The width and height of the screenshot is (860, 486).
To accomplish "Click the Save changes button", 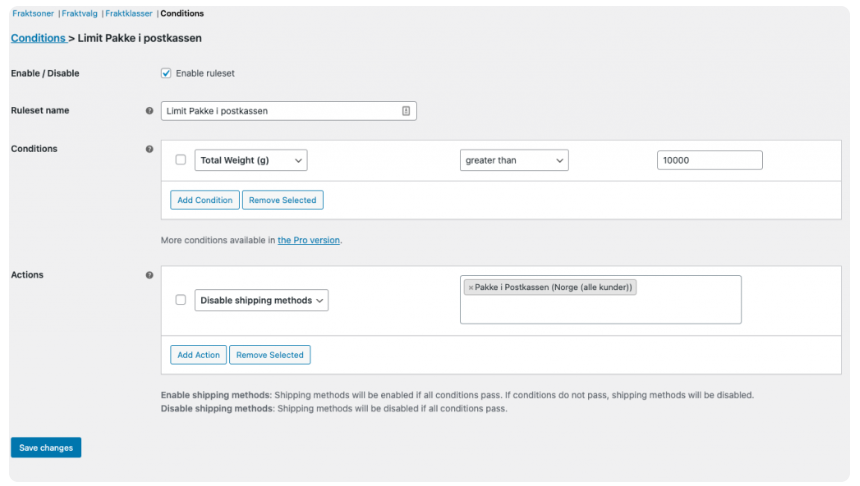I will (x=46, y=448).
